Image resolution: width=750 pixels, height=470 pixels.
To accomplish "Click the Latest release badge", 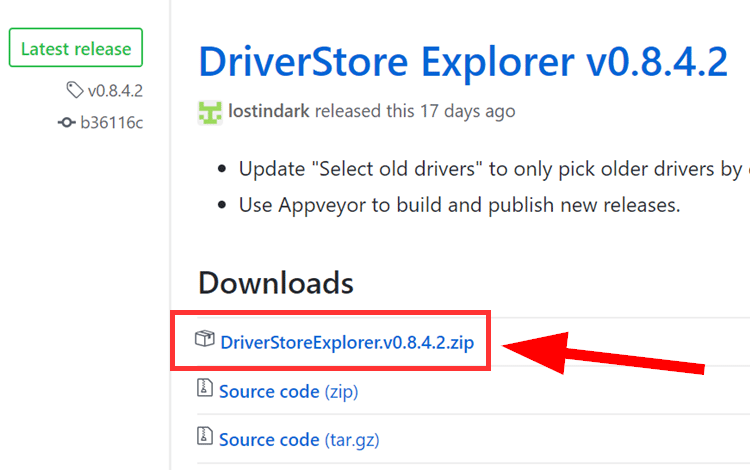I will click(x=76, y=48).
